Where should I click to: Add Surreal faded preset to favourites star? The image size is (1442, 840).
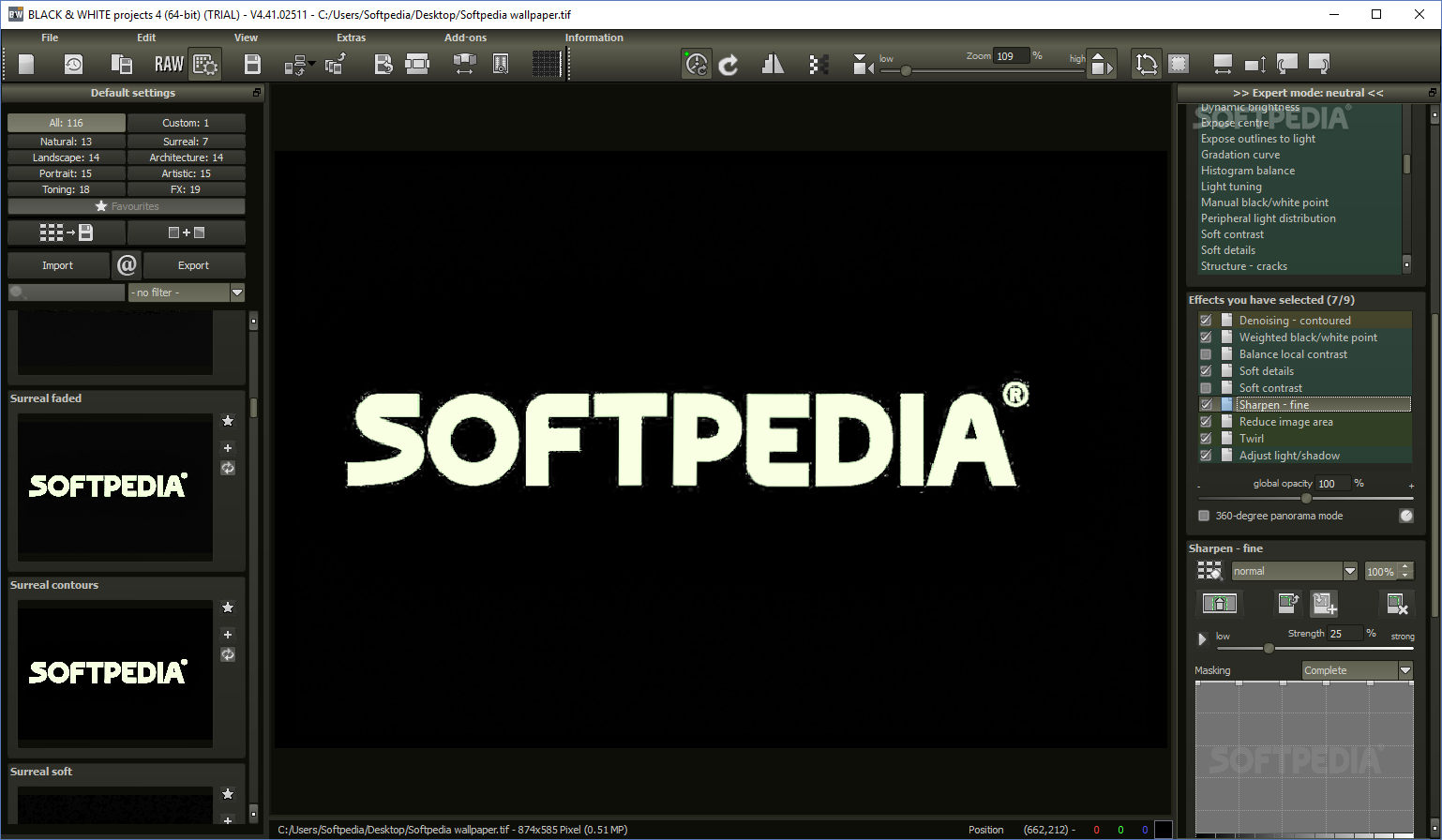[x=228, y=421]
